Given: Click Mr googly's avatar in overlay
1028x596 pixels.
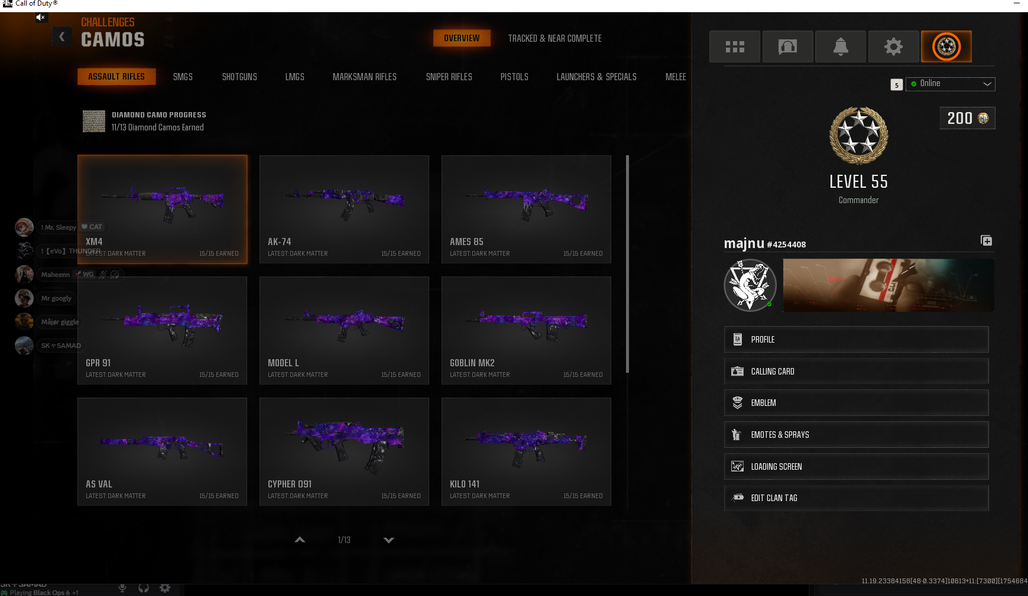Looking at the screenshot, I should (x=24, y=298).
